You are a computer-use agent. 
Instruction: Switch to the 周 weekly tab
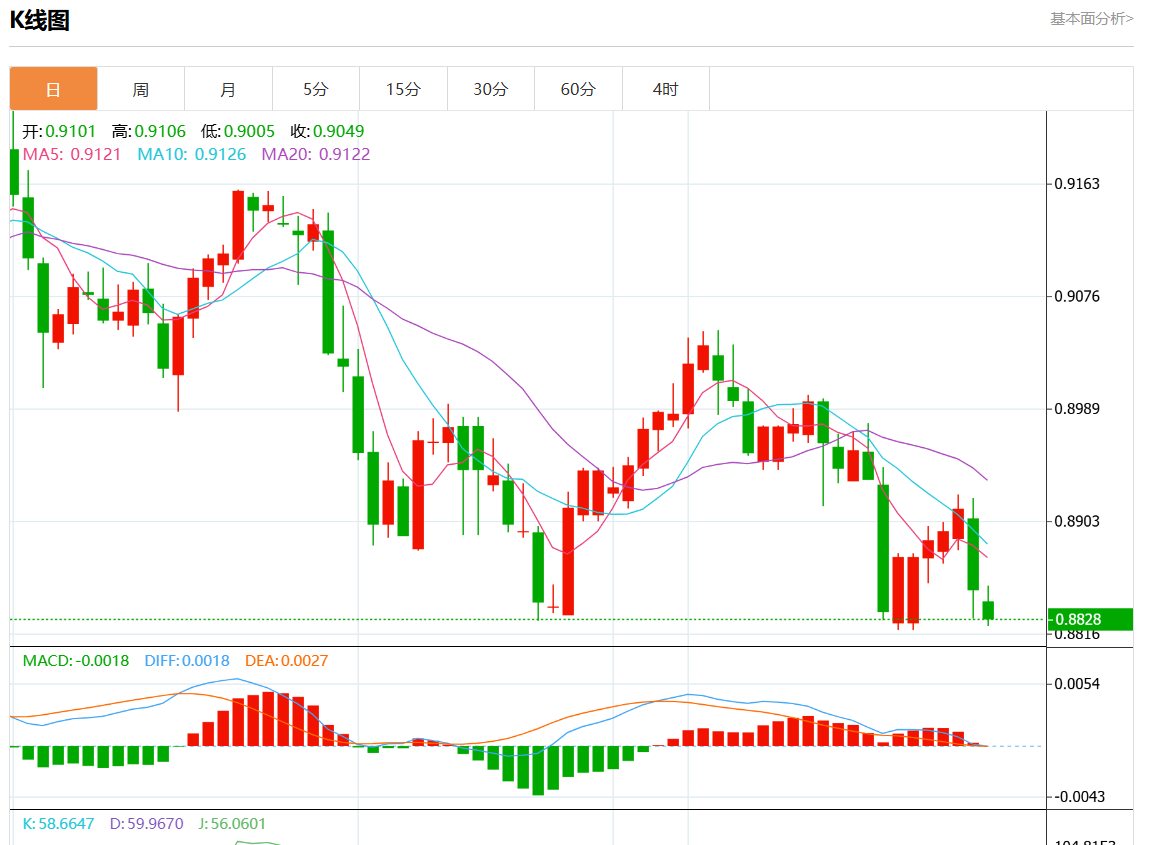tap(141, 89)
